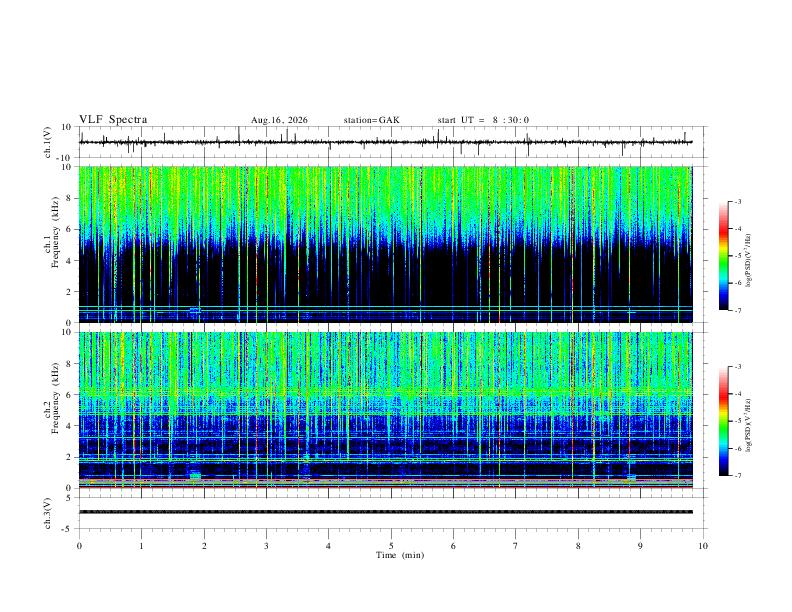Click the ch.2 spectrogram color scale bar
Image resolution: width=792 pixels, height=612 pixels.
pos(723,421)
